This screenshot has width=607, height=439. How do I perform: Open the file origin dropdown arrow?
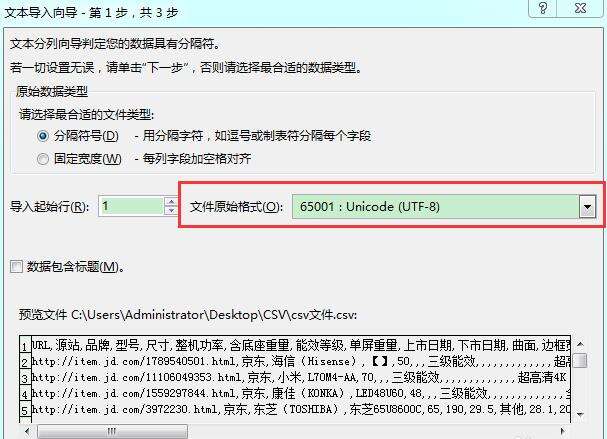[587, 207]
